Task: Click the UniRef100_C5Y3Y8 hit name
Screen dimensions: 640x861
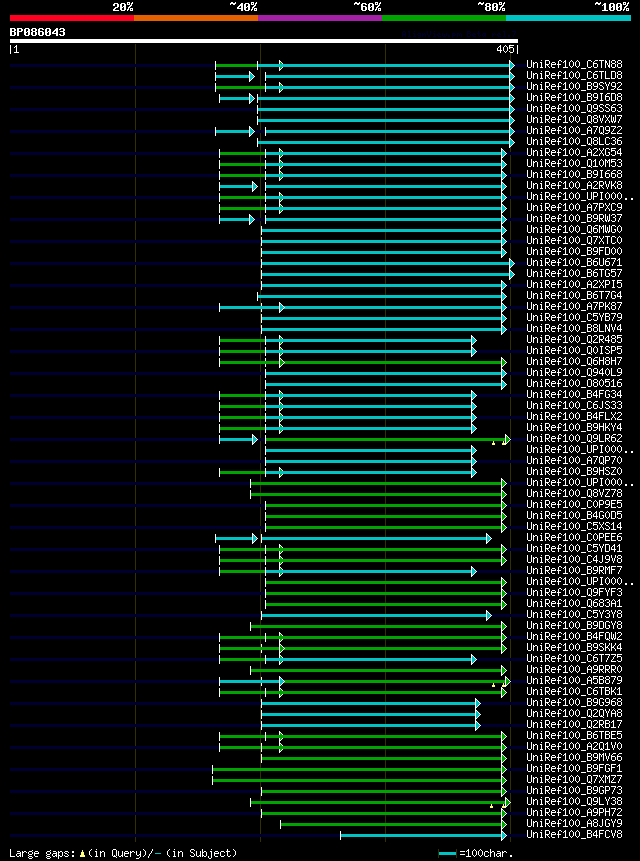Action: [574, 614]
